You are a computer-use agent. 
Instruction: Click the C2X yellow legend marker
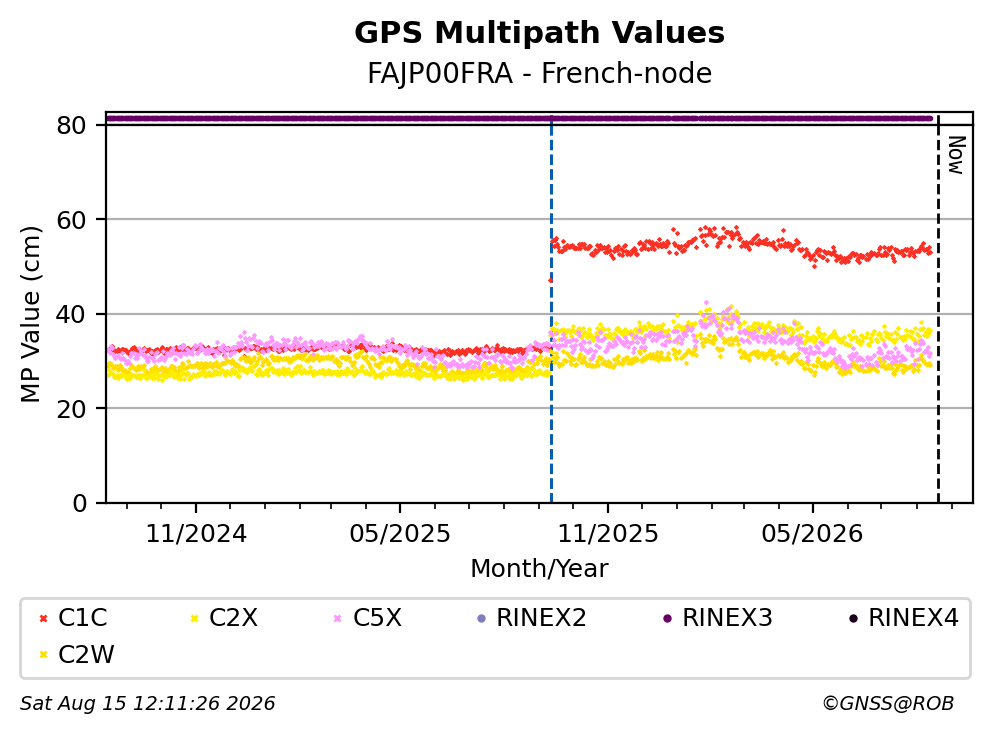(x=194, y=618)
